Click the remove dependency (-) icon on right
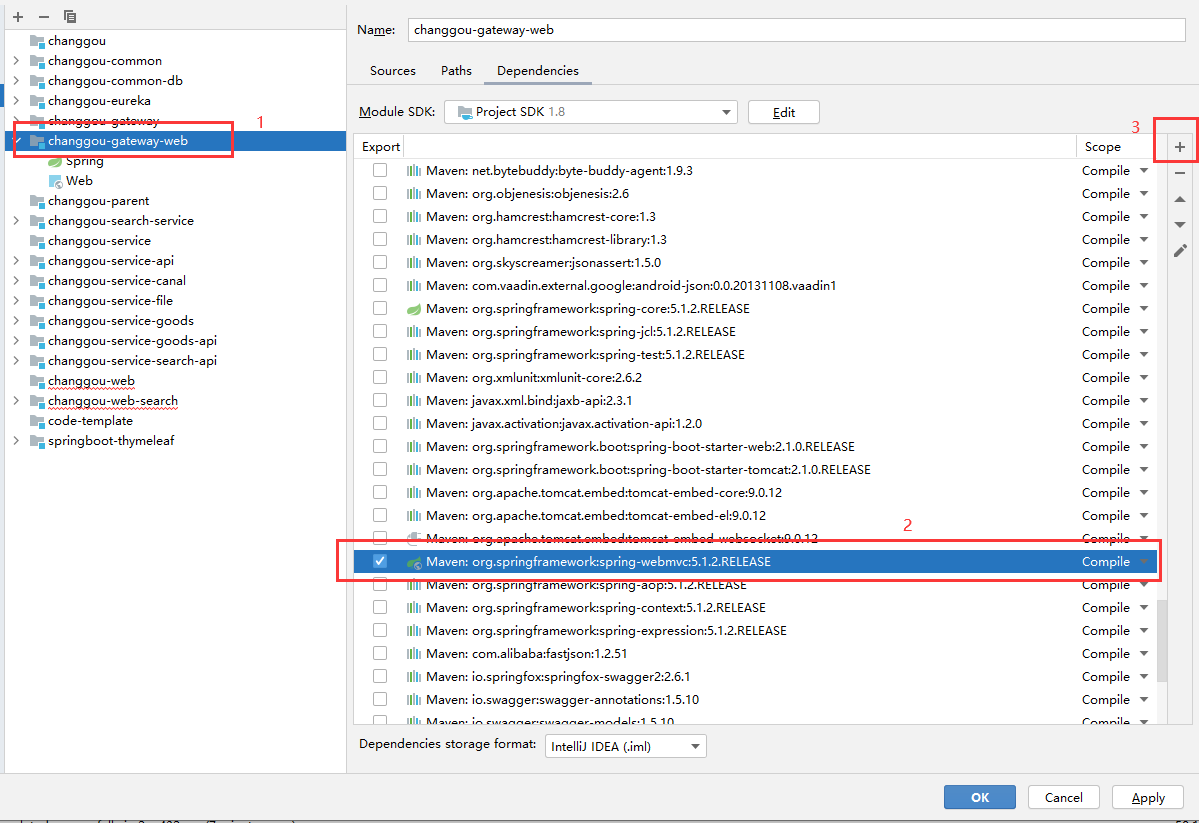The image size is (1199, 823). point(1180,172)
